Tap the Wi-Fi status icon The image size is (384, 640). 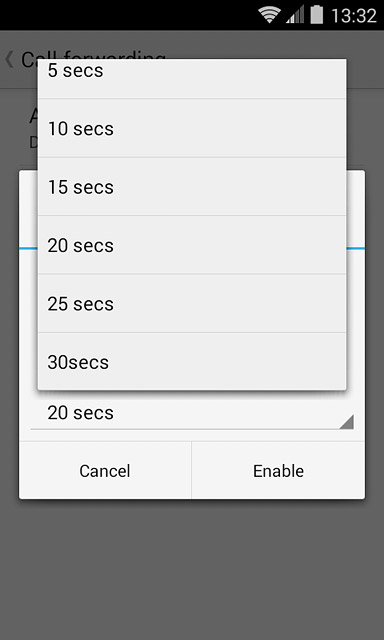point(269,15)
